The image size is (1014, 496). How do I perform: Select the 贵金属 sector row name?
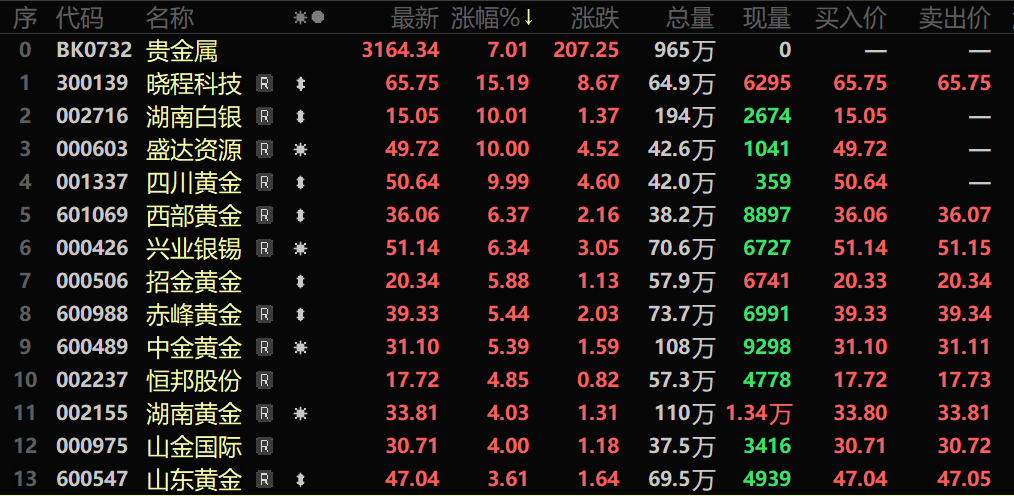click(x=182, y=50)
